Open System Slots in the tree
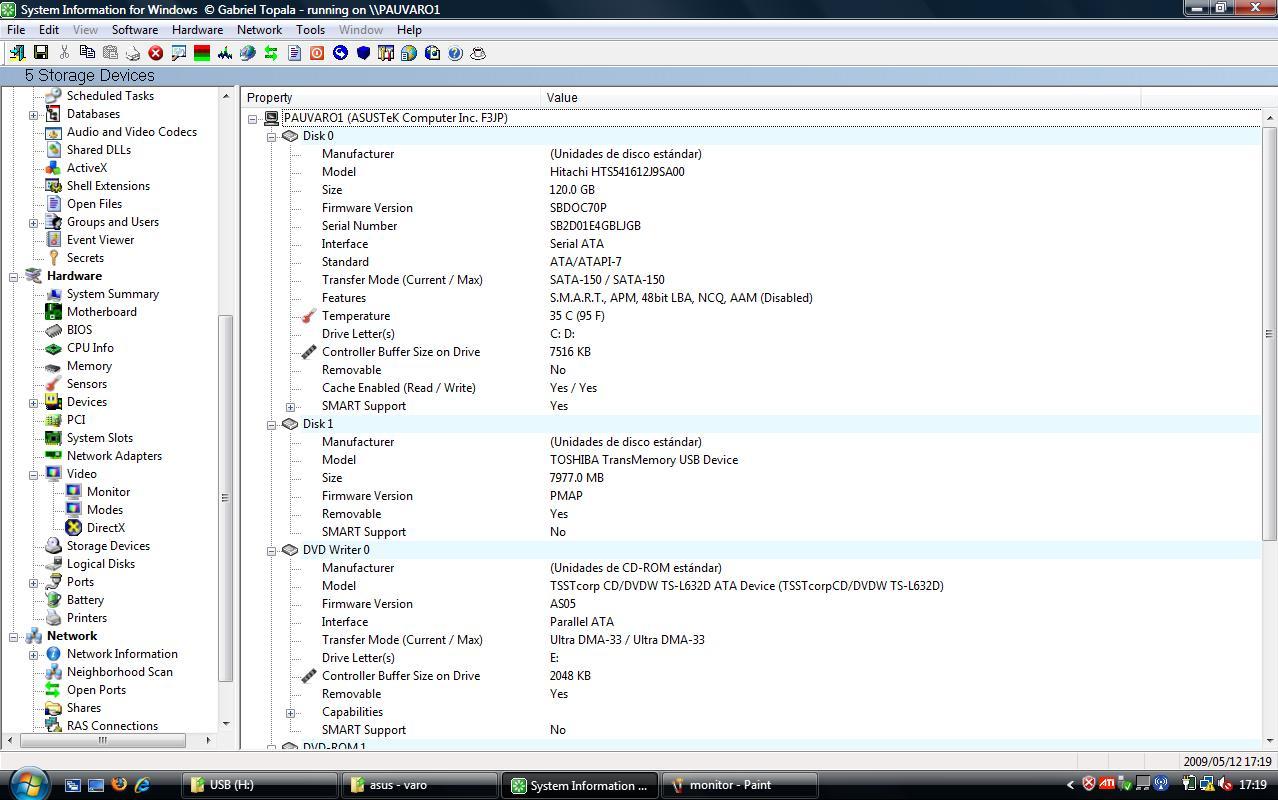The image size is (1278, 800). 100,438
